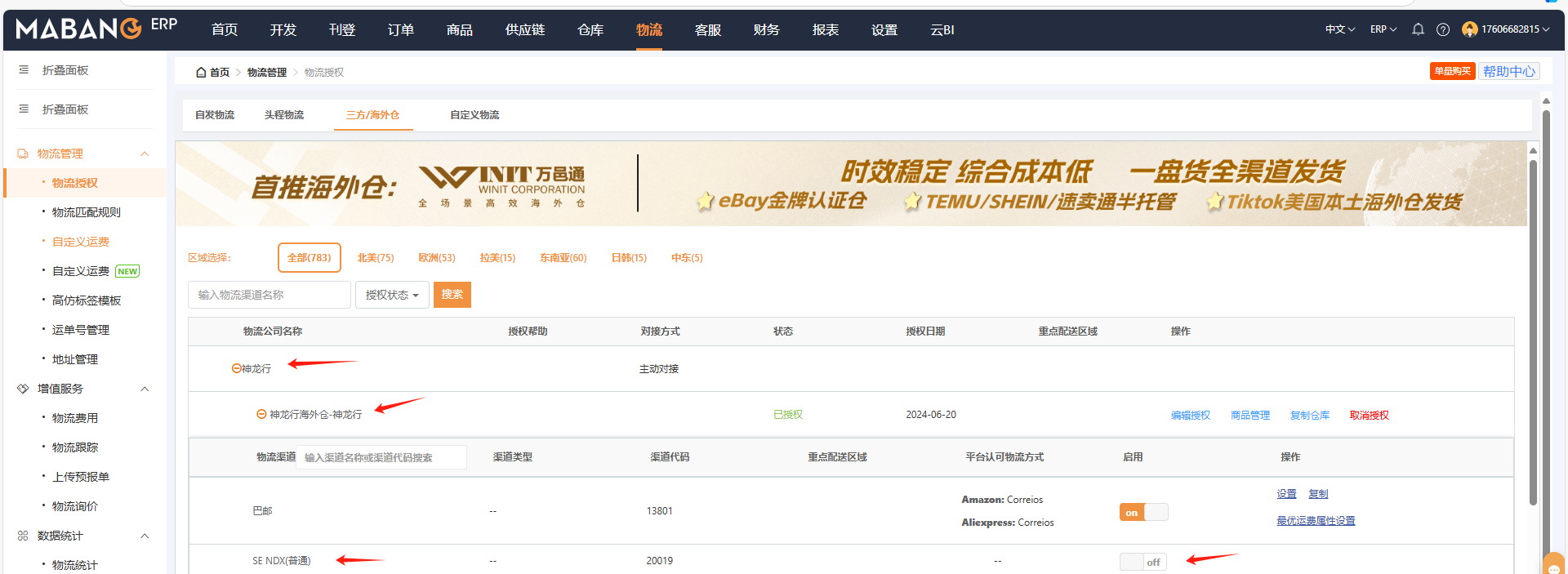The height and width of the screenshot is (574, 1568).
Task: Click the first 折叠面板 hamburger icon
Action: (x=24, y=70)
